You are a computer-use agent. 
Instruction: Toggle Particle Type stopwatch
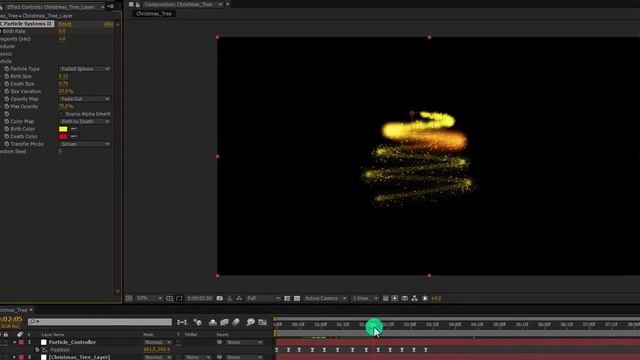(x=7, y=69)
